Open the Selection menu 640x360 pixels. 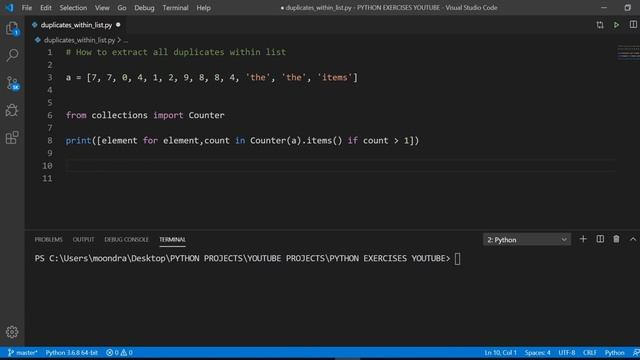tap(73, 8)
